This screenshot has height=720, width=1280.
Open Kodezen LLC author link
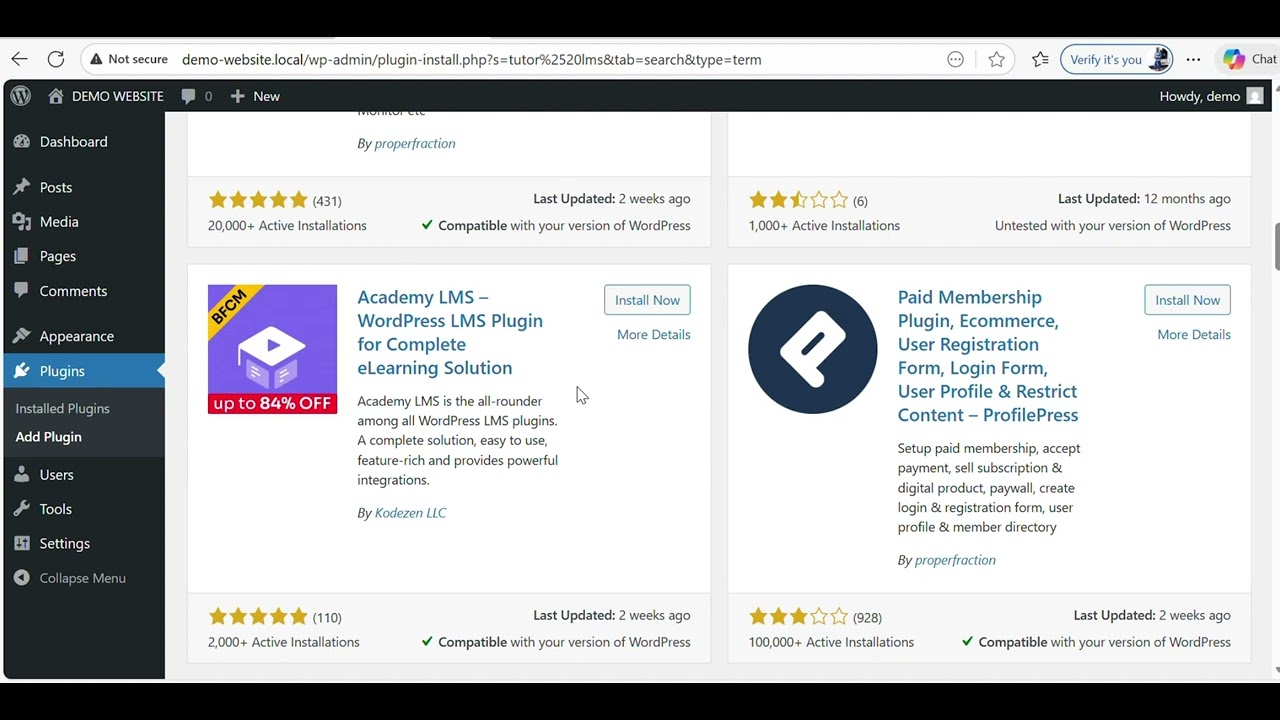[x=410, y=513]
